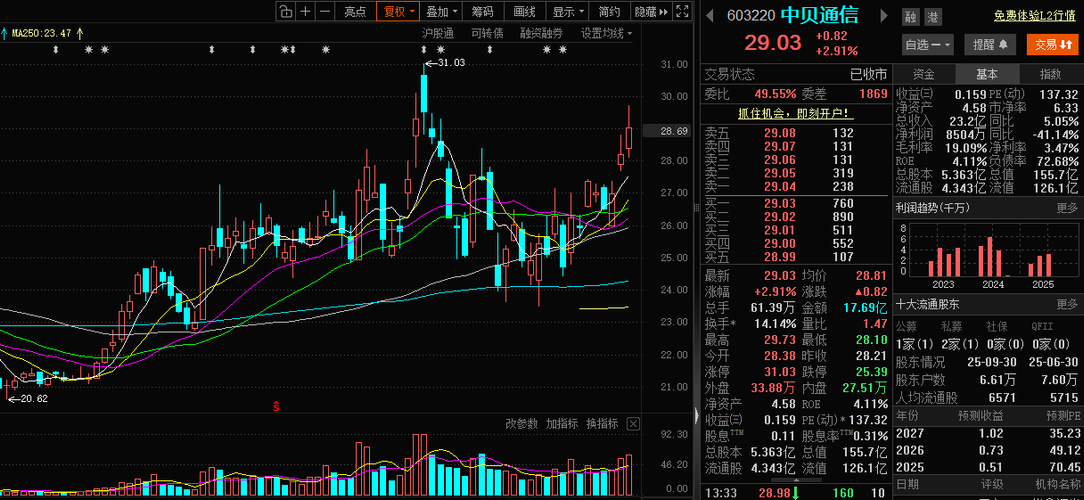Click the 换手 value 14.14%
This screenshot has height=500, width=1084.
tap(773, 323)
